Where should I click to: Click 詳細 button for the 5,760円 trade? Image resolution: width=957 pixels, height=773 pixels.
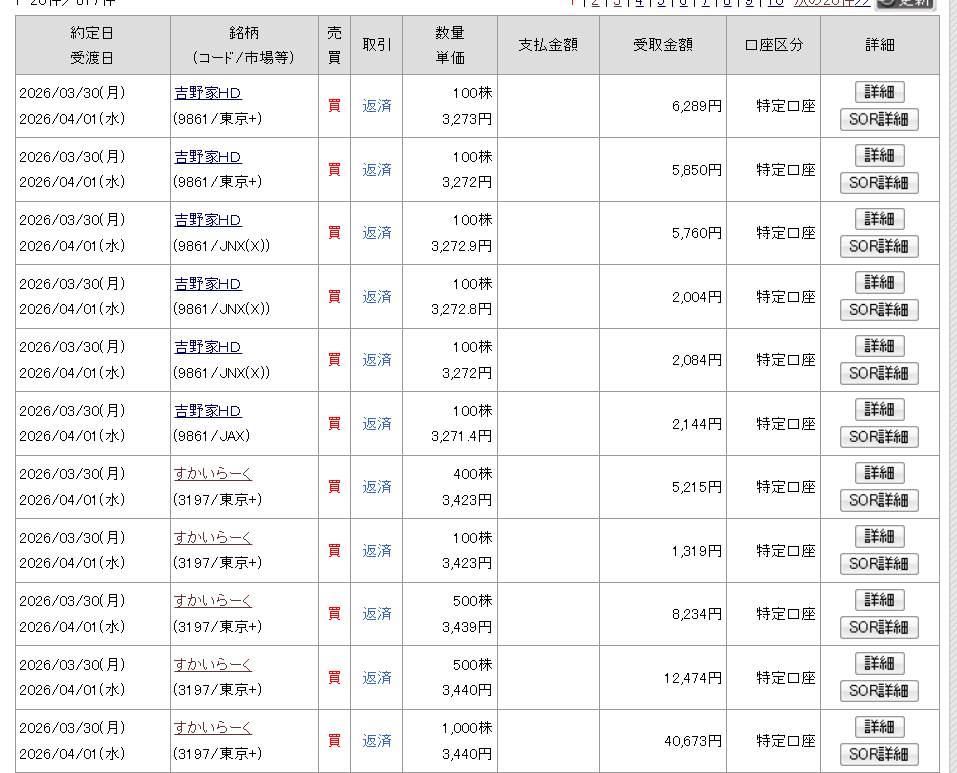[879, 219]
